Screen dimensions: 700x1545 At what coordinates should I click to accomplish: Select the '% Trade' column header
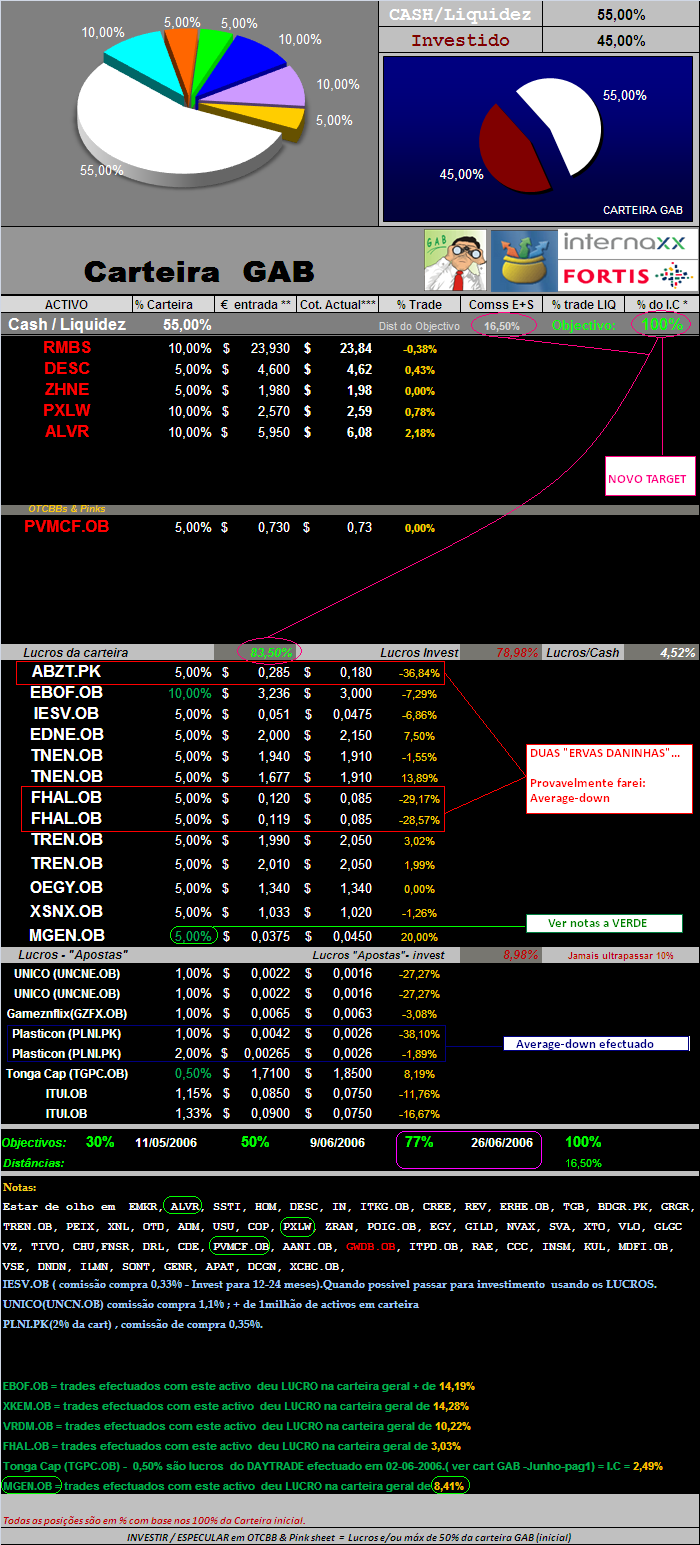point(419,304)
